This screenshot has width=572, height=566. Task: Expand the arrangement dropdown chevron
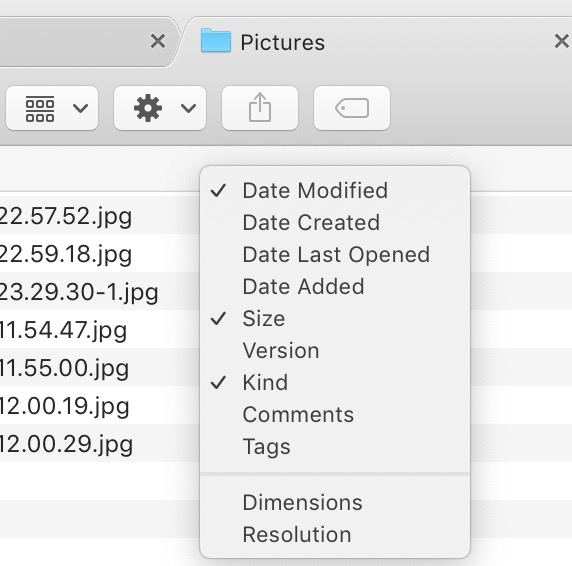(x=80, y=108)
